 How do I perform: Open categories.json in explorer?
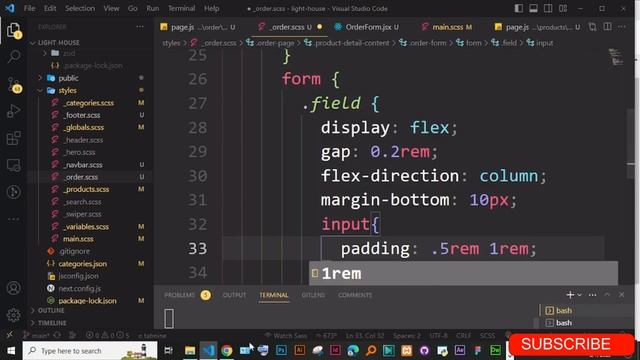coord(82,264)
